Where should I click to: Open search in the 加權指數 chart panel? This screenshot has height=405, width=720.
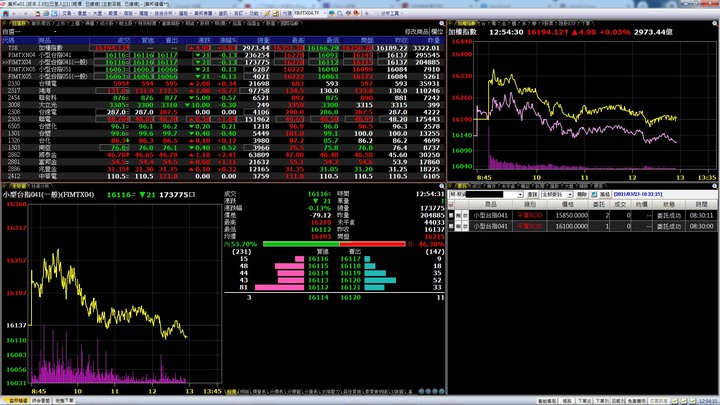[715, 23]
